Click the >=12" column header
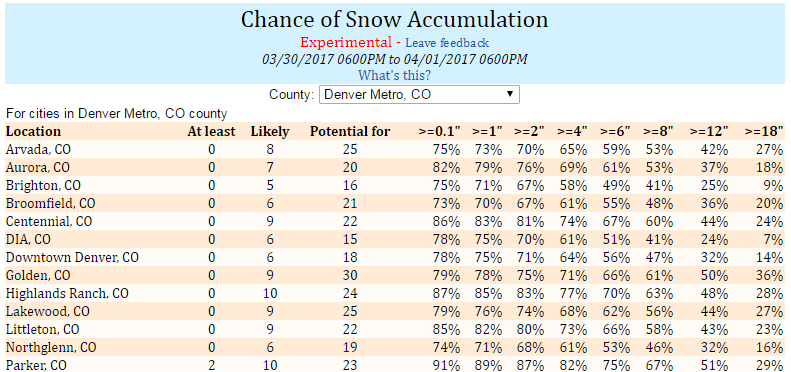This screenshot has width=791, height=372. [709, 131]
